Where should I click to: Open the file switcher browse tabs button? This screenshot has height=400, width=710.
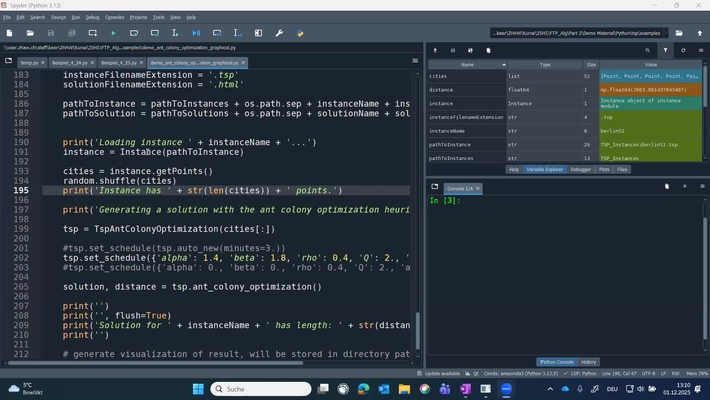(x=8, y=62)
